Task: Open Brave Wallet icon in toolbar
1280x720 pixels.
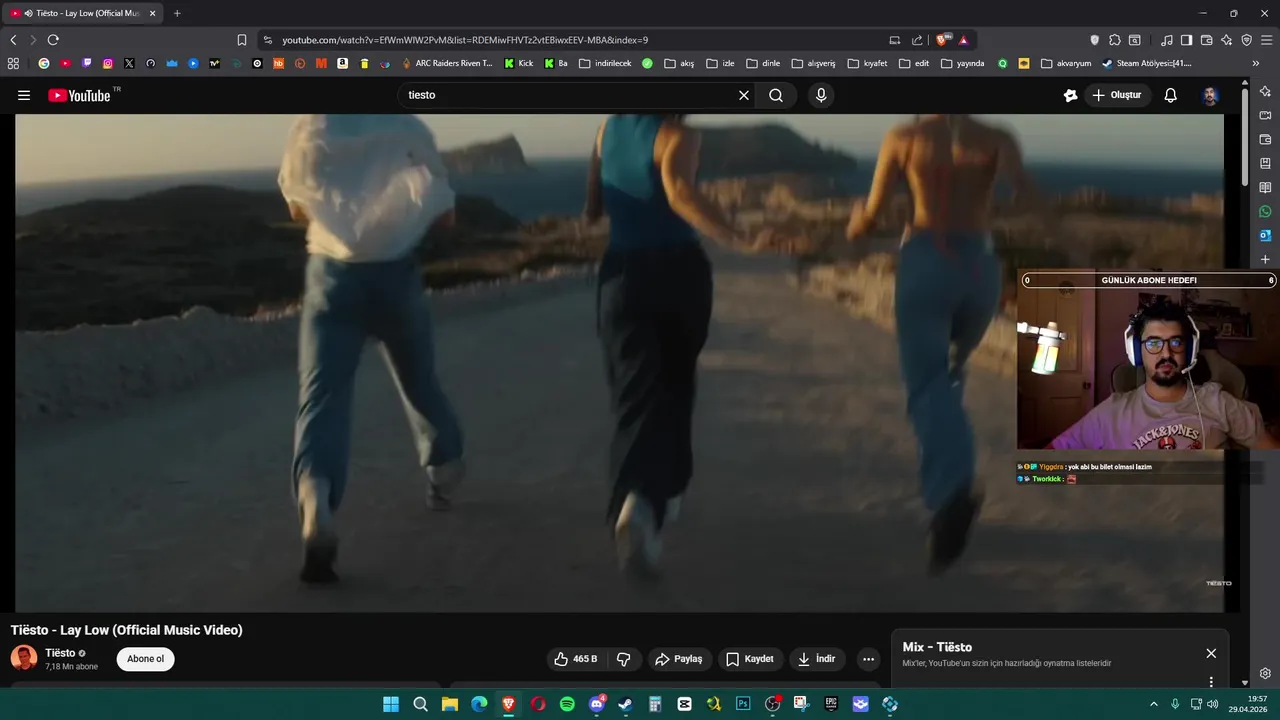Action: coord(1206,40)
